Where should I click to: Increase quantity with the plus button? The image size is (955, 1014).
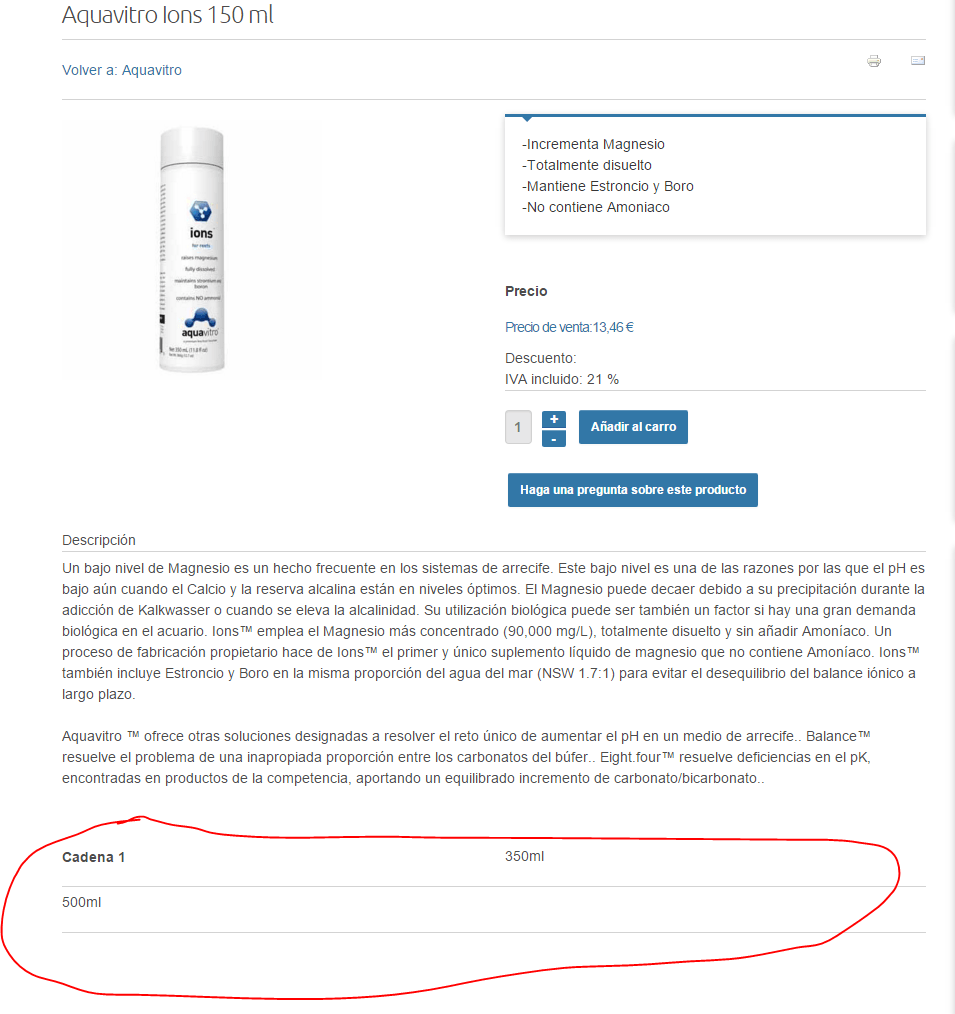[x=553, y=419]
